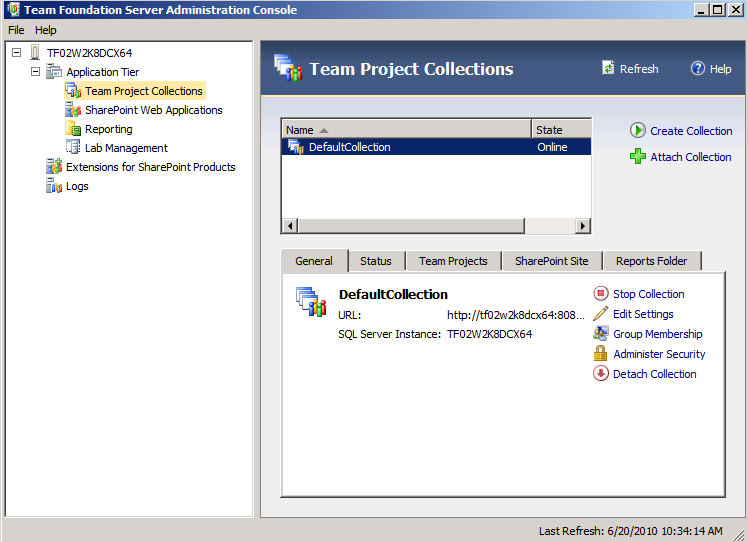Screen dimensions: 748x542
Task: Click the padlock Administer Security icon
Action: pos(601,354)
